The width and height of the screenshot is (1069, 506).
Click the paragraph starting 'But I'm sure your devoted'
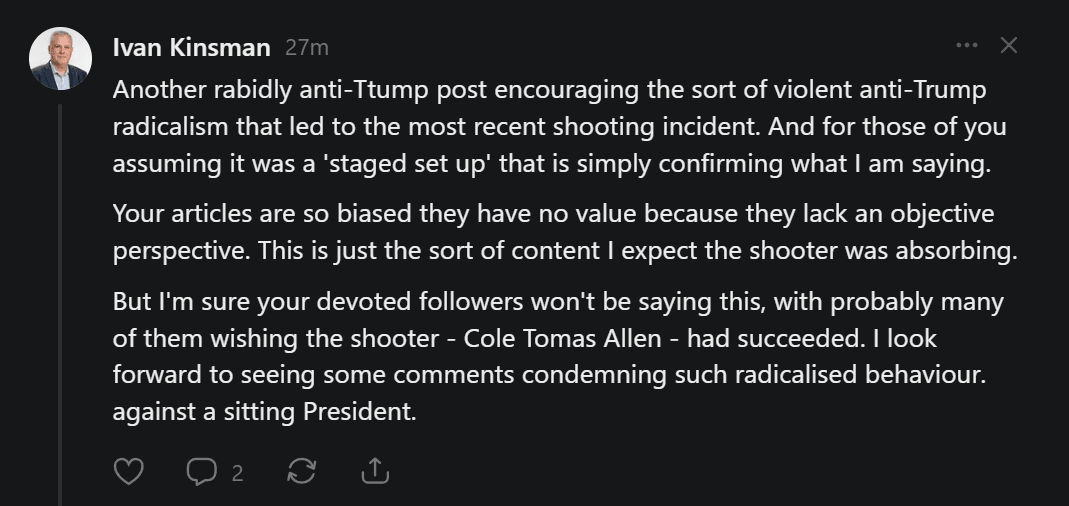tap(558, 356)
